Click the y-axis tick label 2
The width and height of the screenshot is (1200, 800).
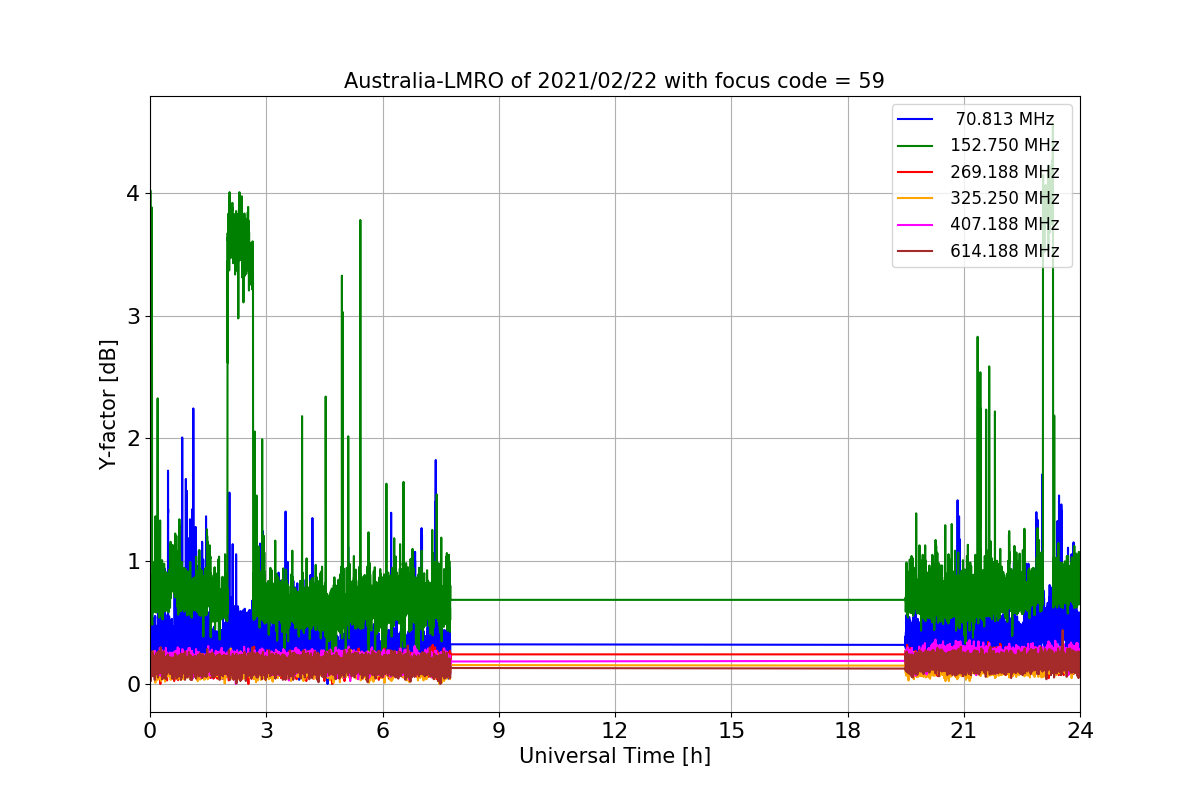(x=132, y=438)
